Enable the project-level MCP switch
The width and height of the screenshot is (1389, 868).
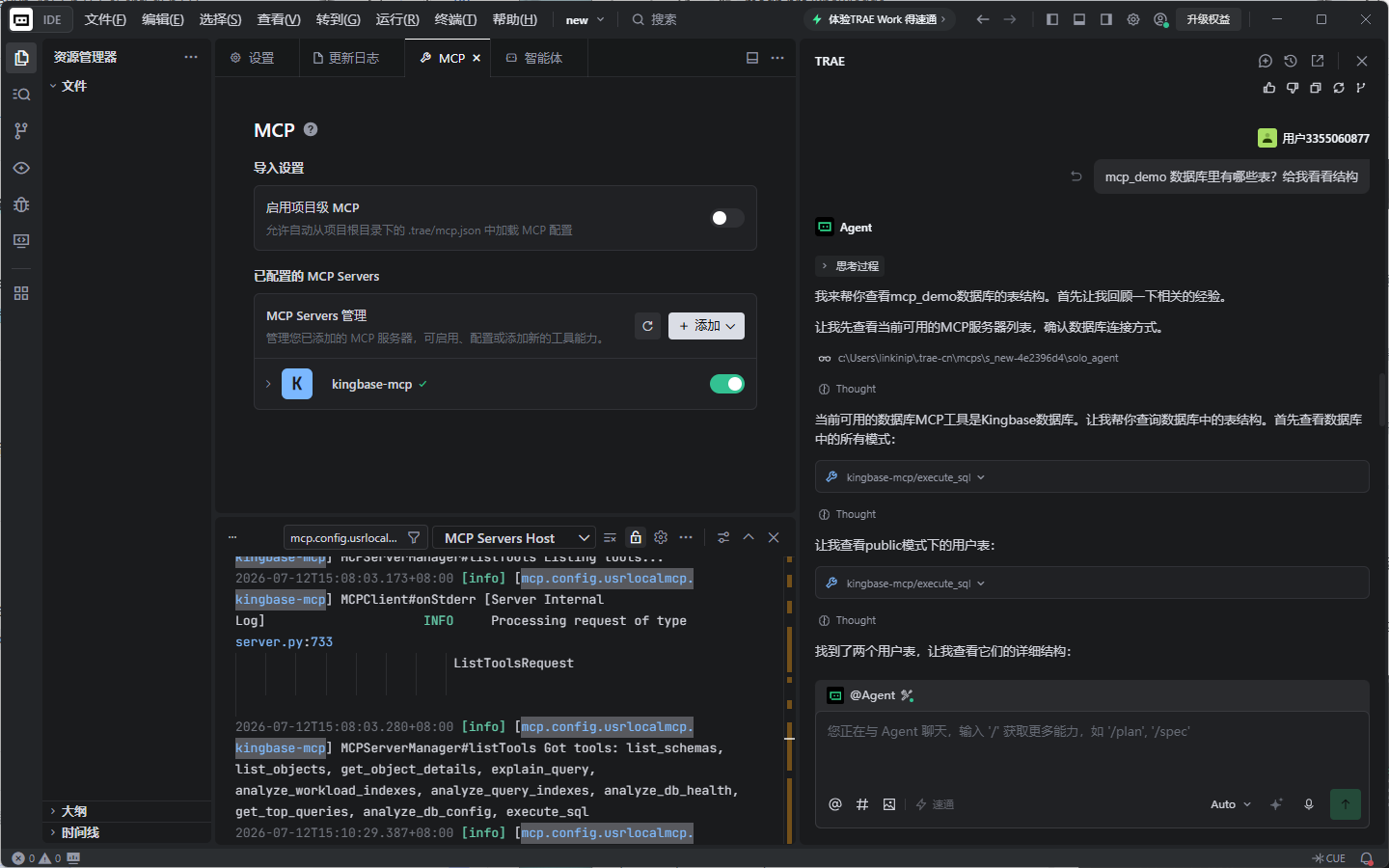[727, 218]
